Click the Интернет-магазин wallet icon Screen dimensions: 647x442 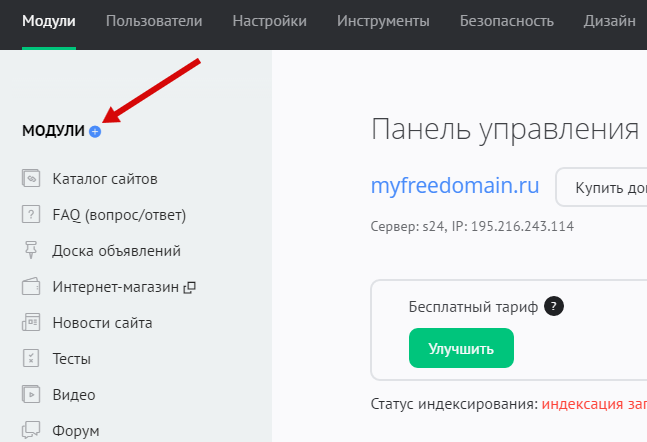pyautogui.click(x=30, y=287)
